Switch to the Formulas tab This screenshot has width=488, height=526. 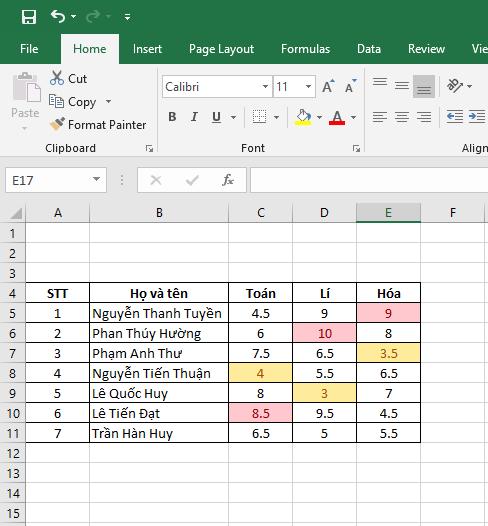pyautogui.click(x=305, y=49)
